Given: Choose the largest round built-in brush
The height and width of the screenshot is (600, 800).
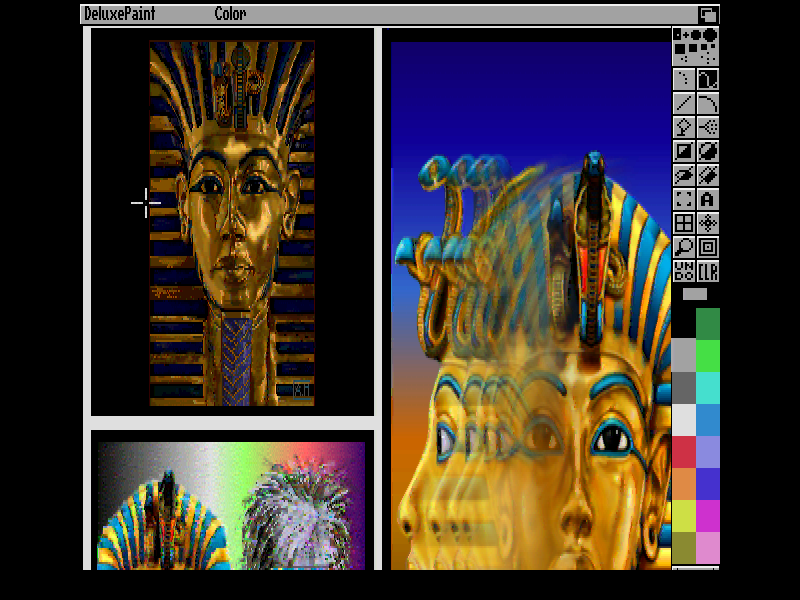Looking at the screenshot, I should [710, 35].
